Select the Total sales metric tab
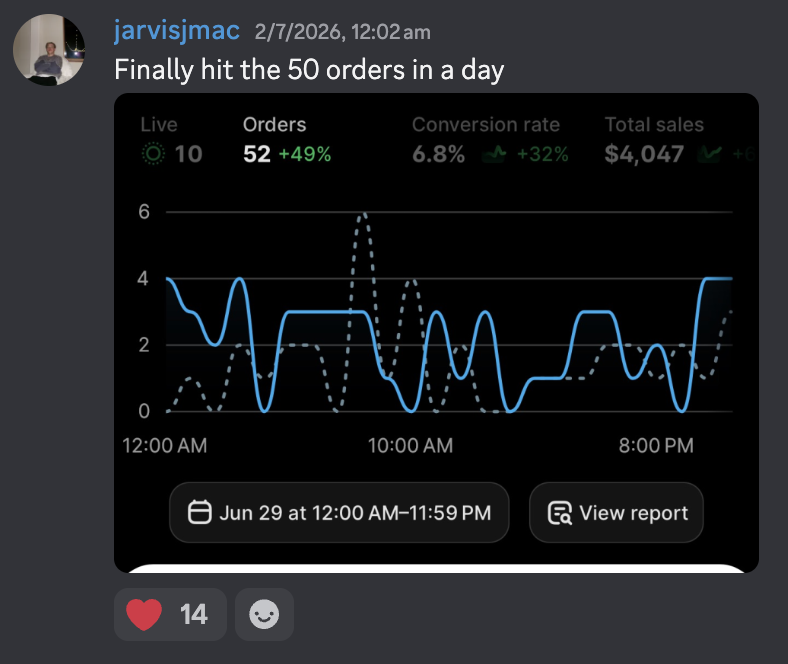The image size is (788, 664). click(x=678, y=140)
